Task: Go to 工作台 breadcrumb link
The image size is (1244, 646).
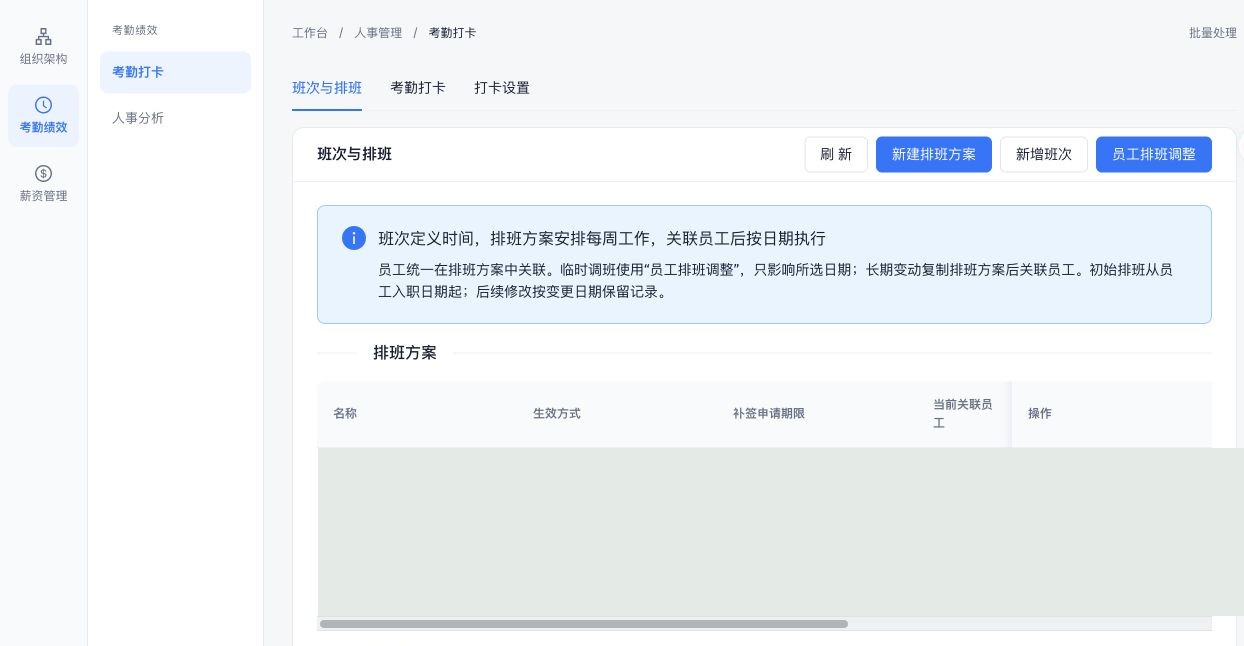Action: (x=310, y=33)
